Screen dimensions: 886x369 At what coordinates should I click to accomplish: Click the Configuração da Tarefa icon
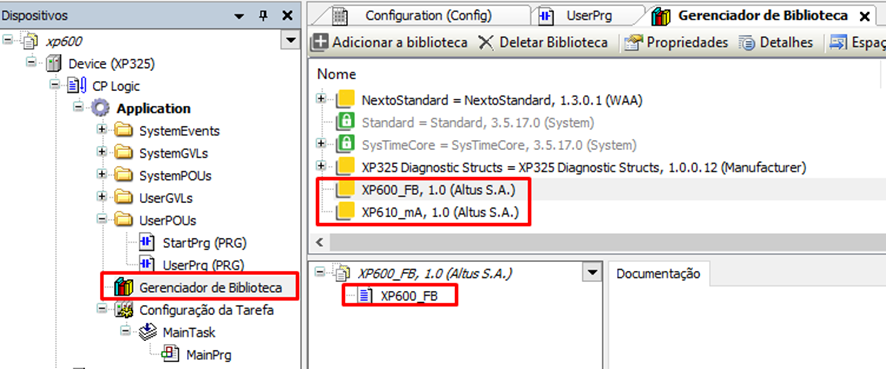pyautogui.click(x=123, y=310)
